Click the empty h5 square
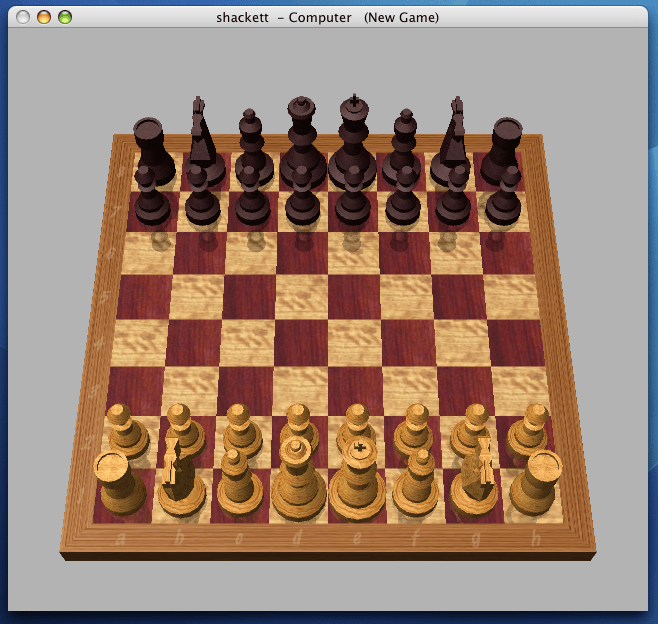Screen dimensions: 658x624 [512, 297]
